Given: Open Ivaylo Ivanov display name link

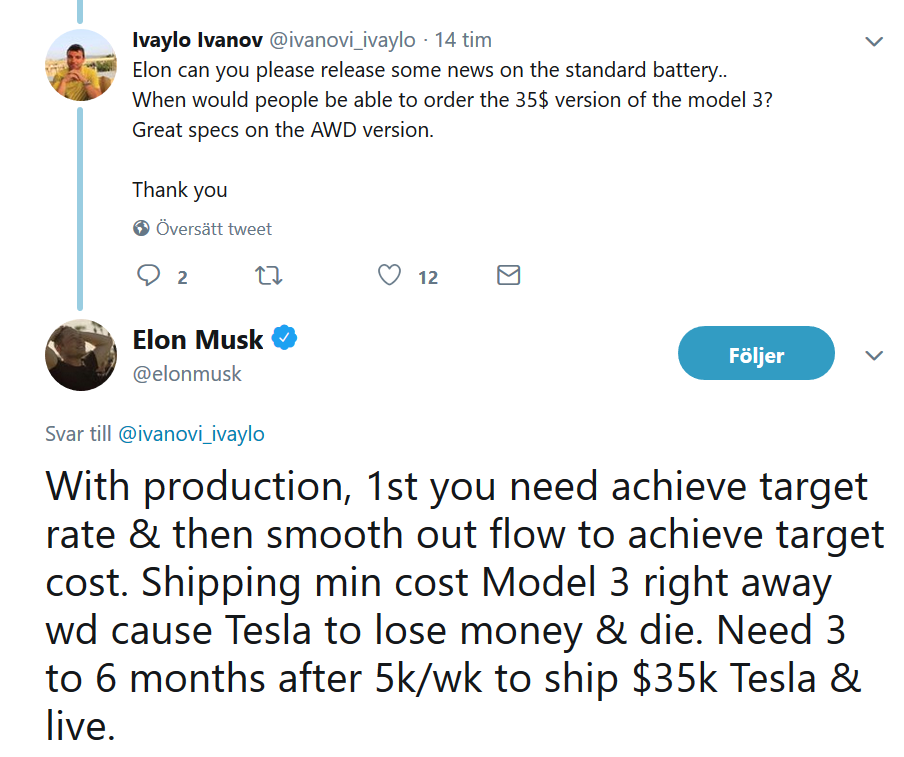Looking at the screenshot, I should pos(197,40).
